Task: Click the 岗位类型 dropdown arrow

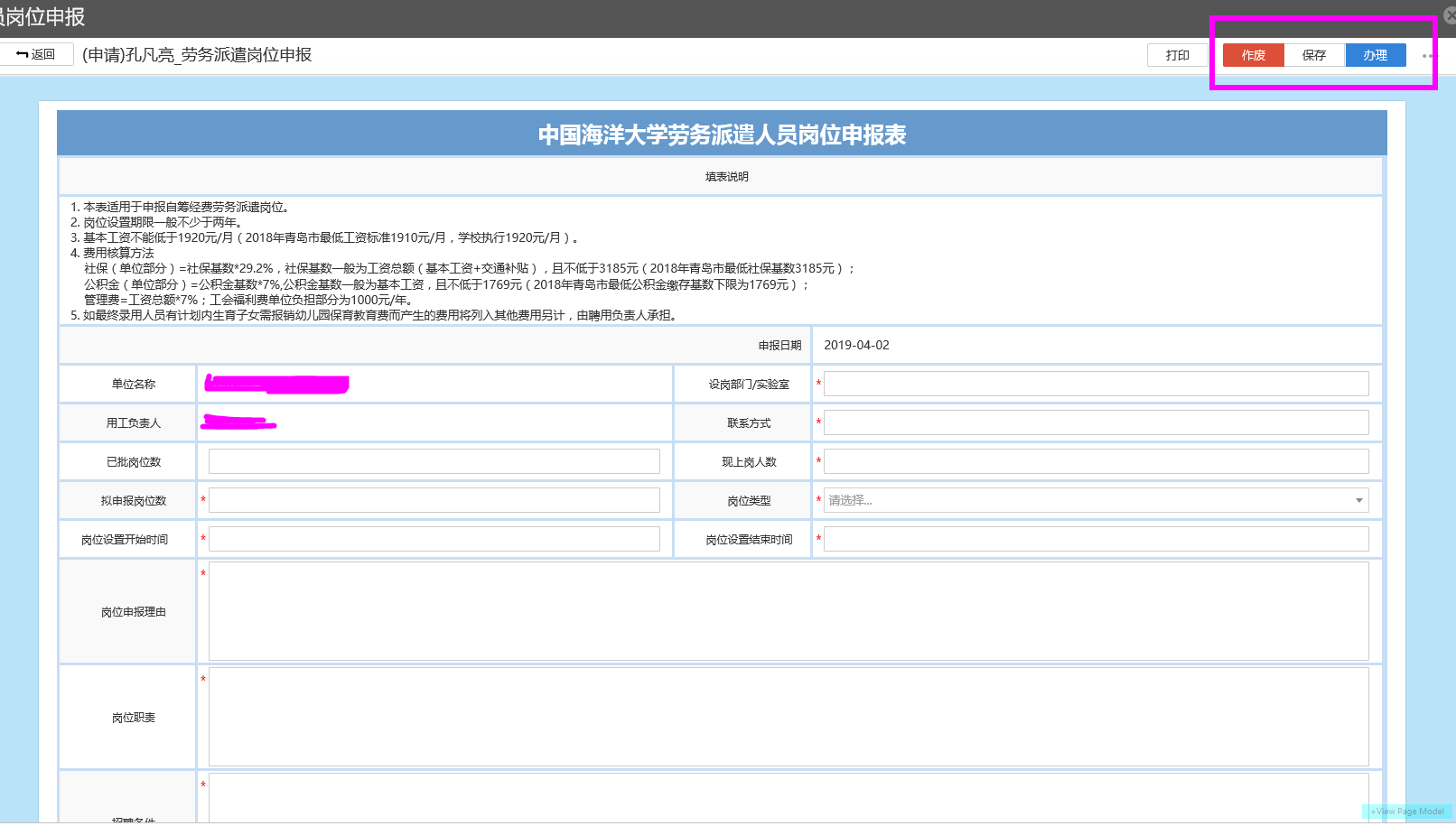Action: tap(1358, 501)
